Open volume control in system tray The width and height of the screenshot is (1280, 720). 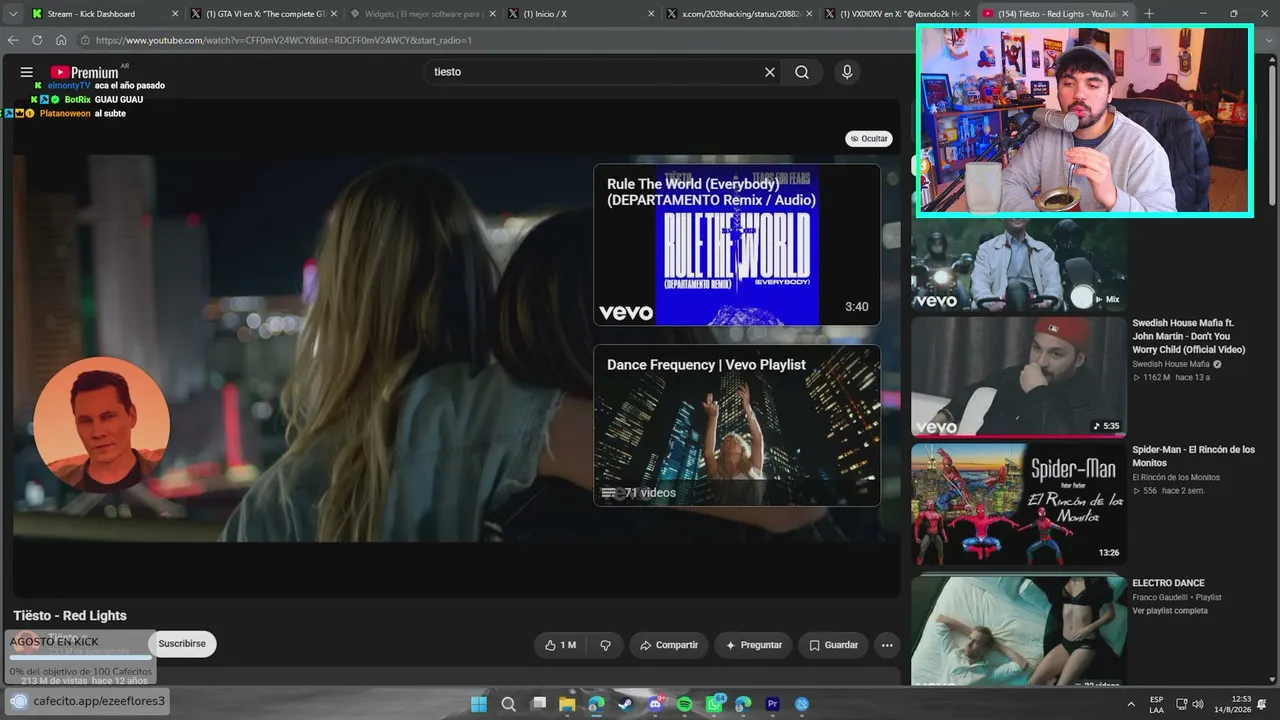tap(1198, 704)
